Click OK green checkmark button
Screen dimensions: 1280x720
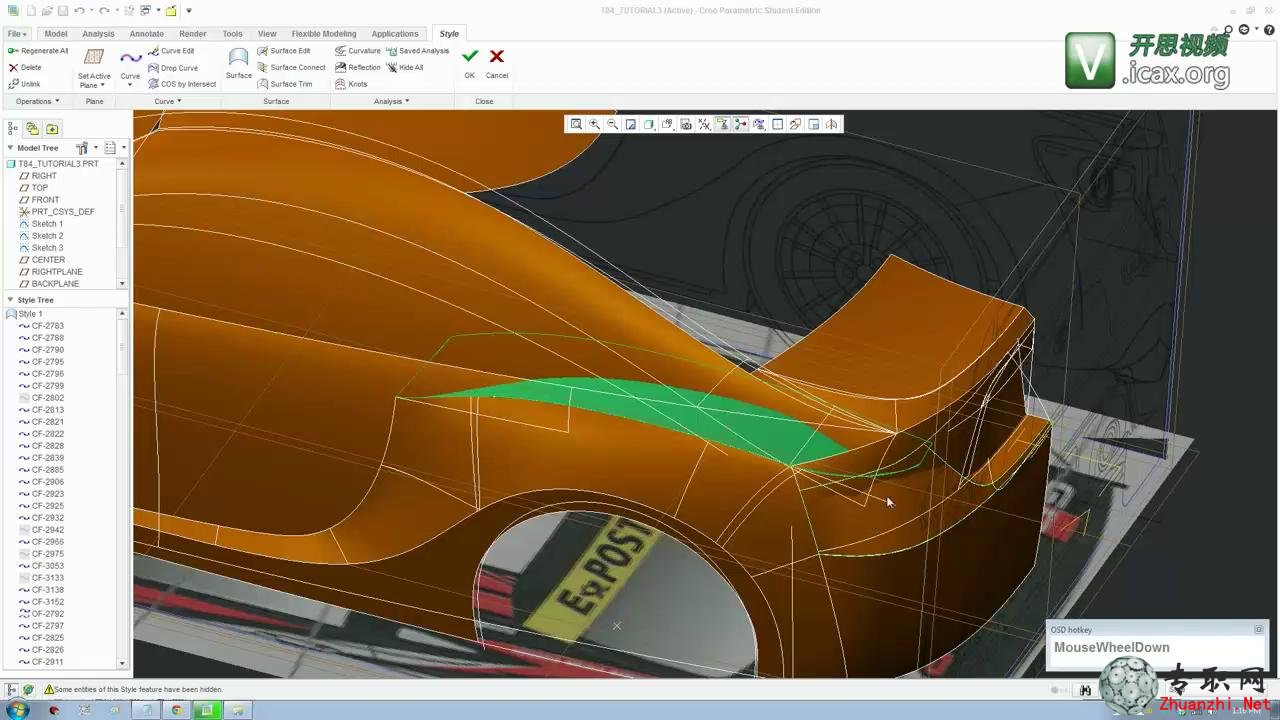pyautogui.click(x=470, y=63)
